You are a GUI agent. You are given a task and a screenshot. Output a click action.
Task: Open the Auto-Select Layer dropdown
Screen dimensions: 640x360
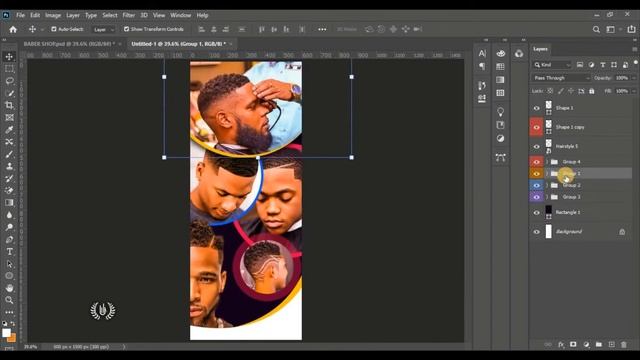103,29
